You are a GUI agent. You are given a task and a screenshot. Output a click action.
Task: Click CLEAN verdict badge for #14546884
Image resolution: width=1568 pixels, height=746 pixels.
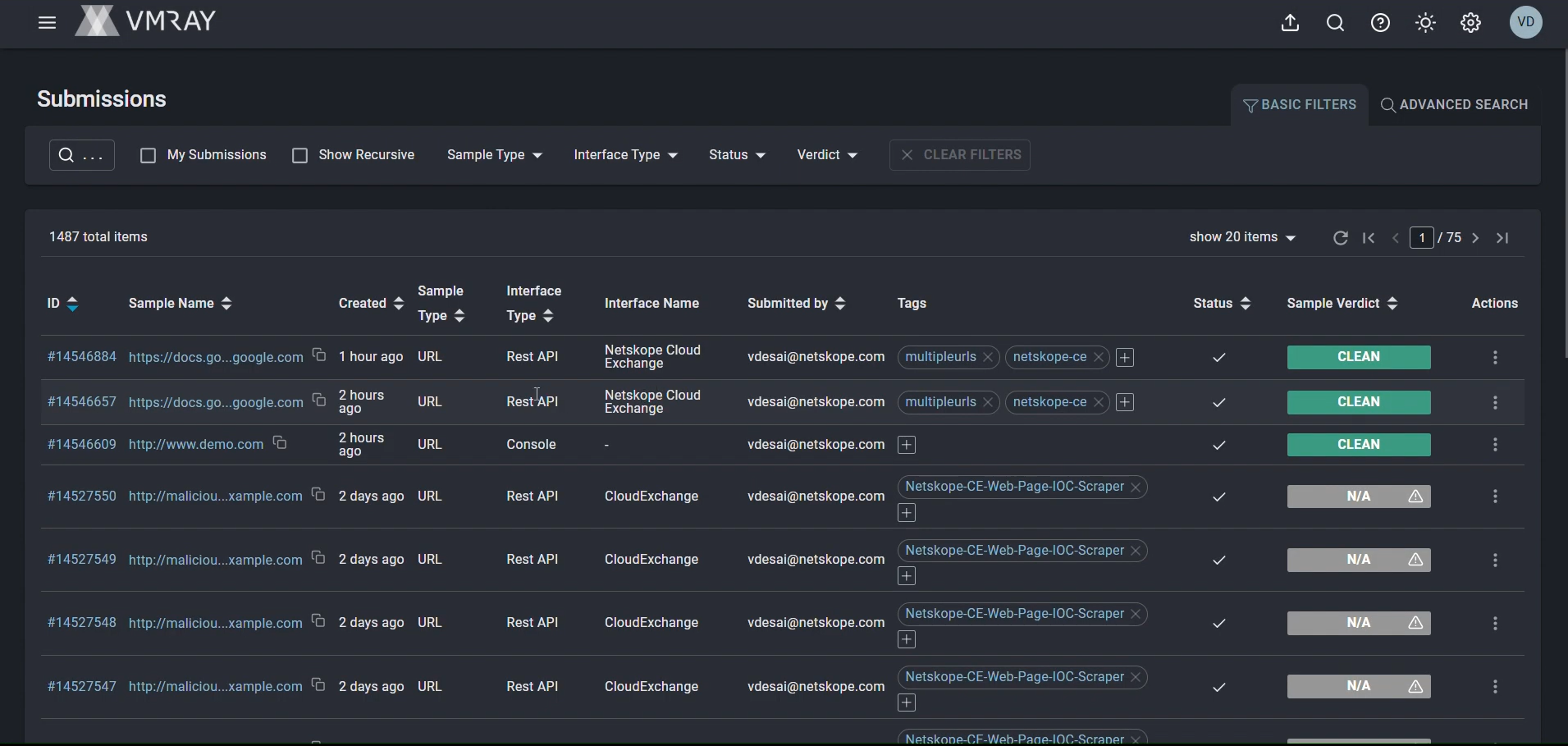coord(1359,358)
